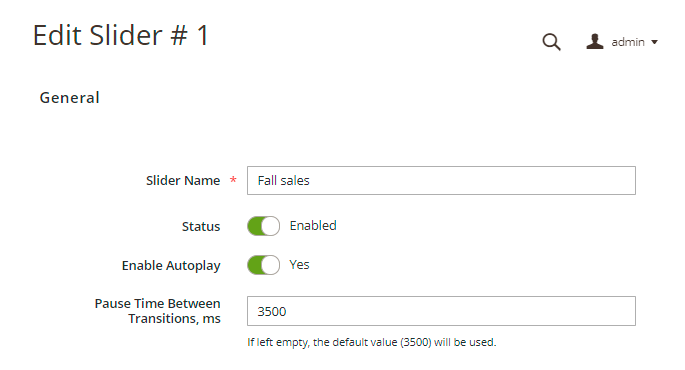Toggle the Status Enabled switch
This screenshot has height=370, width=685.
263,226
